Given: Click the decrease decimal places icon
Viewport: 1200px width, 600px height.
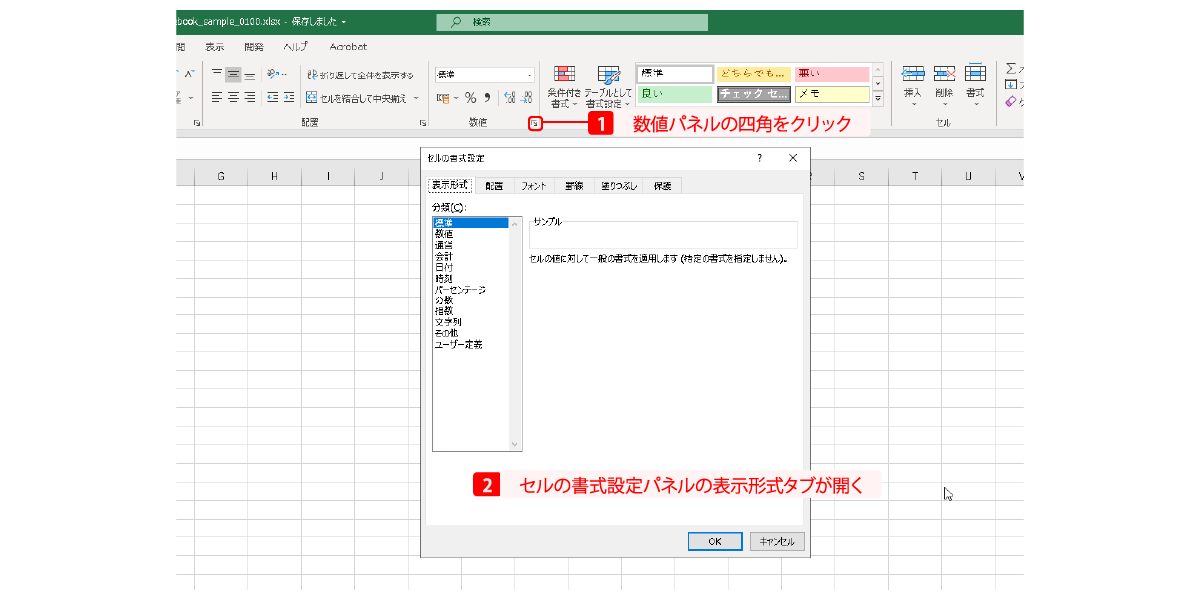Looking at the screenshot, I should pyautogui.click(x=525, y=98).
